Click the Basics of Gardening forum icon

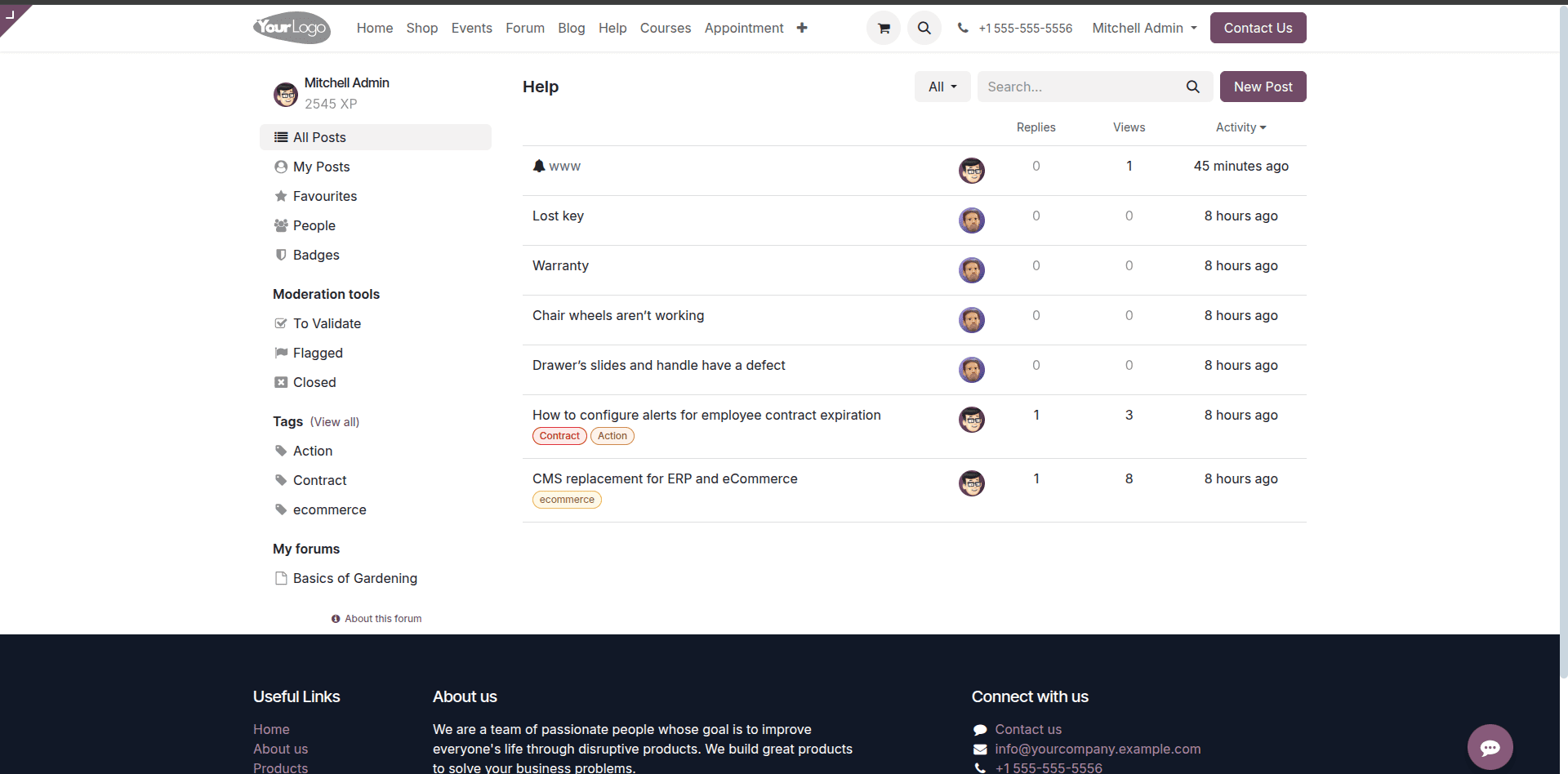click(x=281, y=578)
